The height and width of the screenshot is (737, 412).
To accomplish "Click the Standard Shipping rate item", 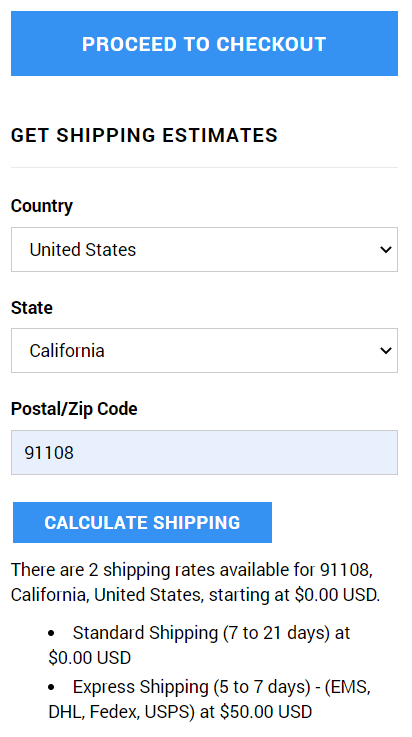I will [x=200, y=645].
